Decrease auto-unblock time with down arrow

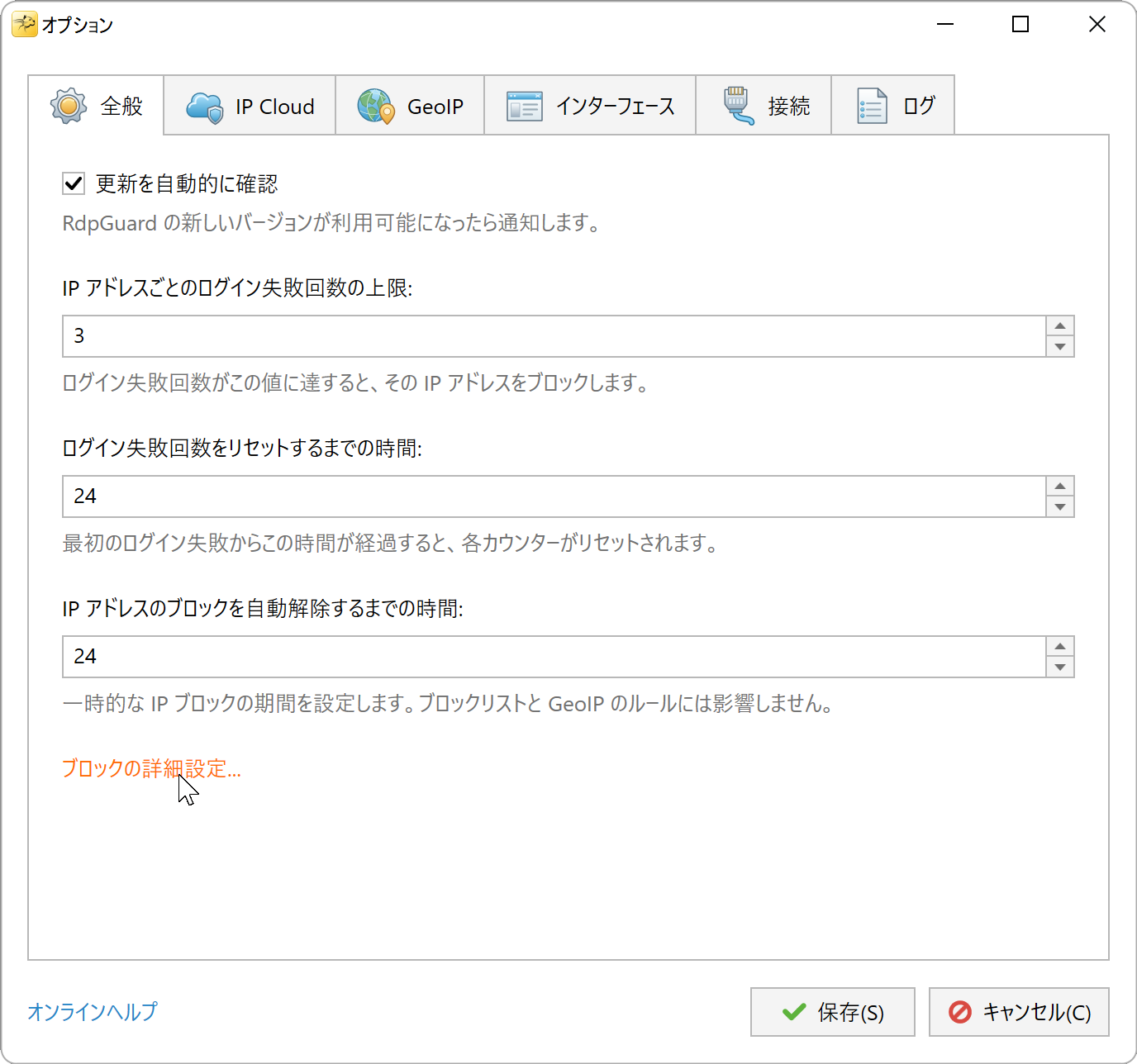[x=1060, y=667]
